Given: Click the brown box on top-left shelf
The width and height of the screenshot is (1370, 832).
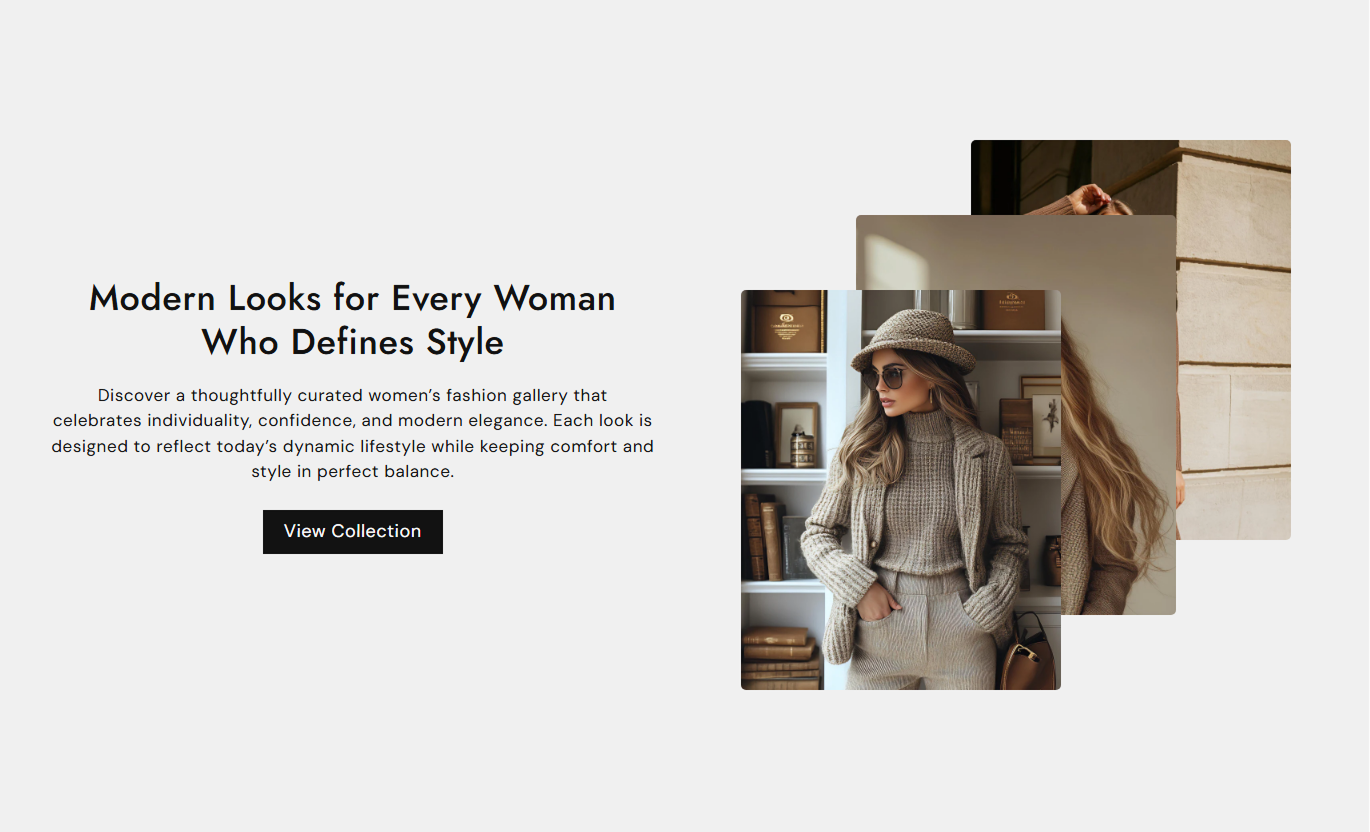Looking at the screenshot, I should [786, 320].
